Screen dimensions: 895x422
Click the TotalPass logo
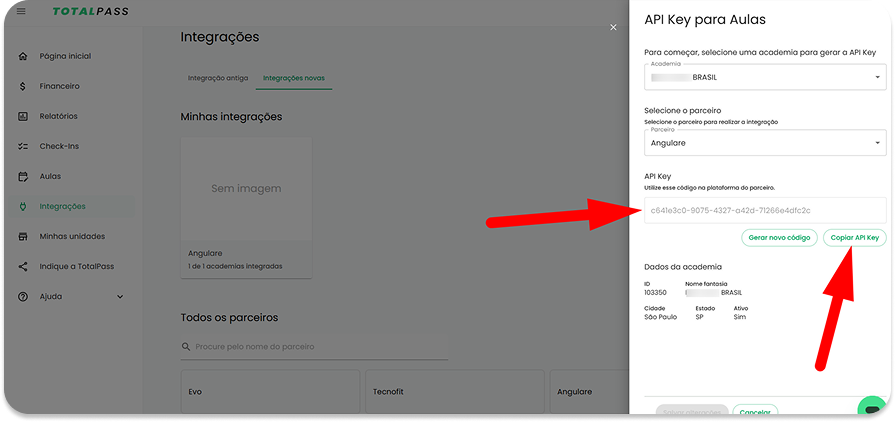click(91, 11)
